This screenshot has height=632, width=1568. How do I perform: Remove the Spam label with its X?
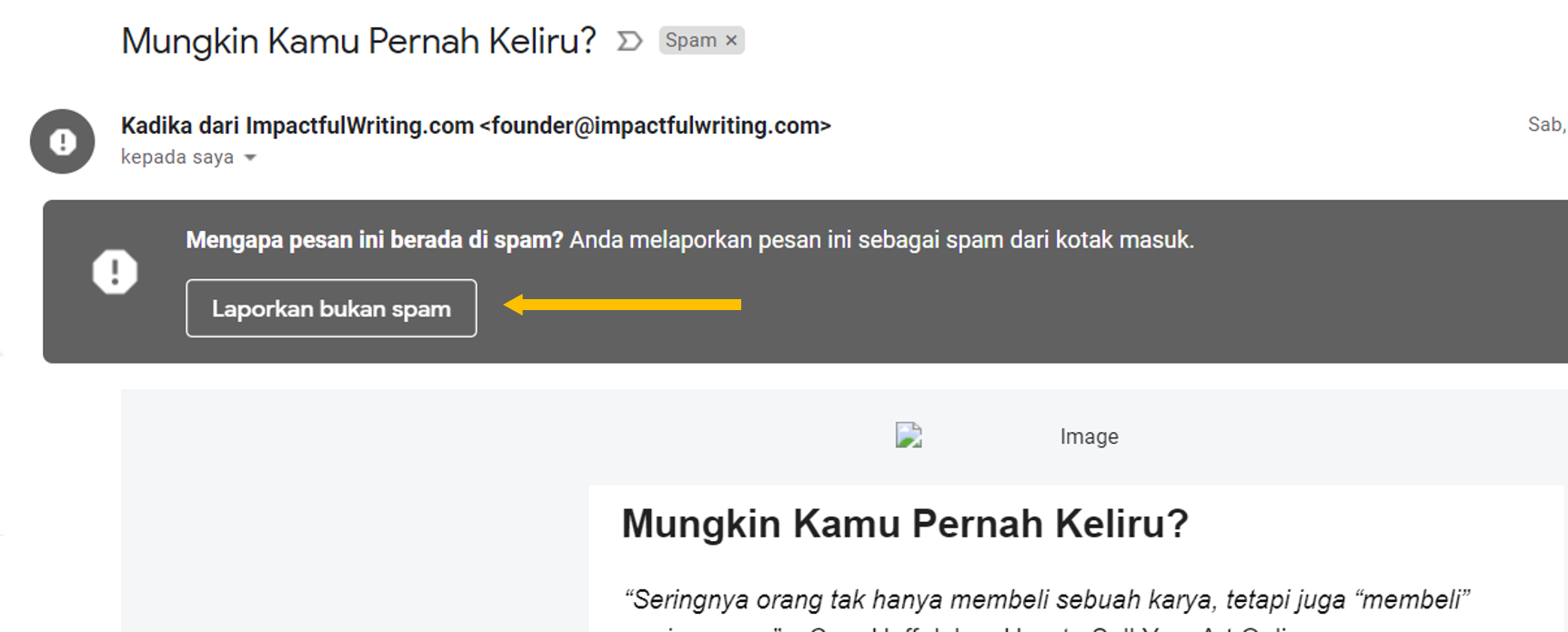tap(731, 41)
